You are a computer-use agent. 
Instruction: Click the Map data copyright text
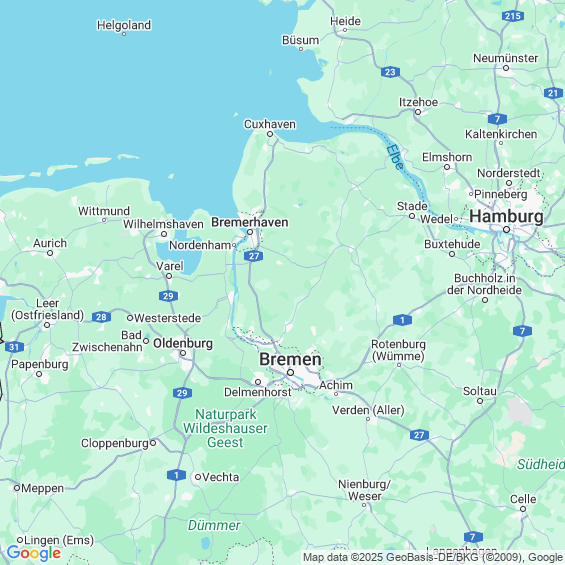433,557
